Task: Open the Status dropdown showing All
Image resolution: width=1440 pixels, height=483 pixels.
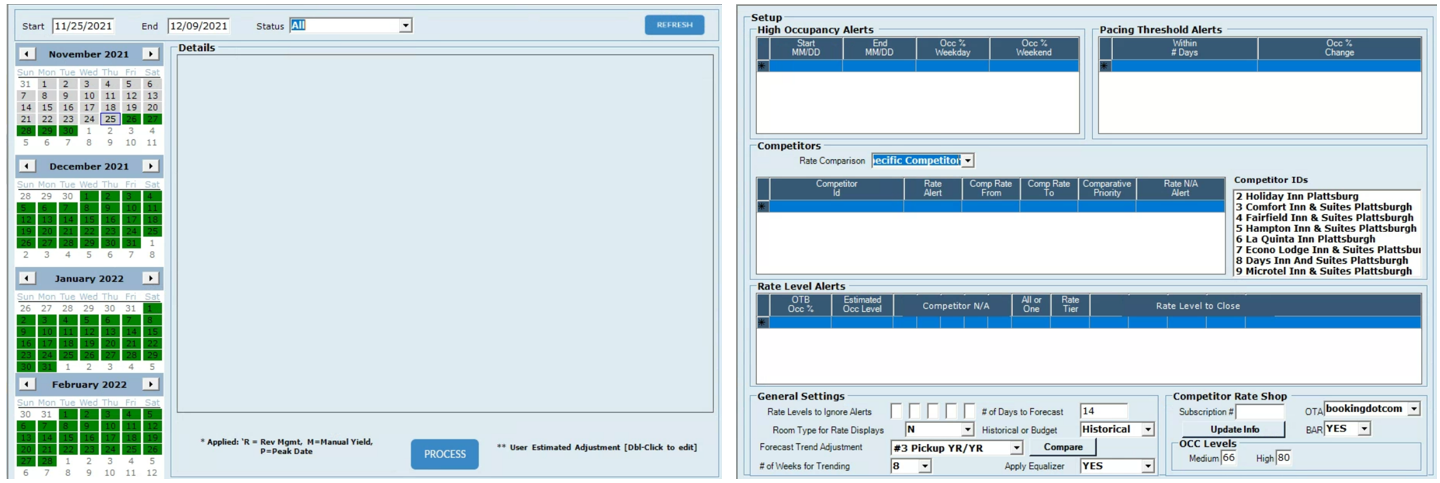Action: pyautogui.click(x=405, y=26)
